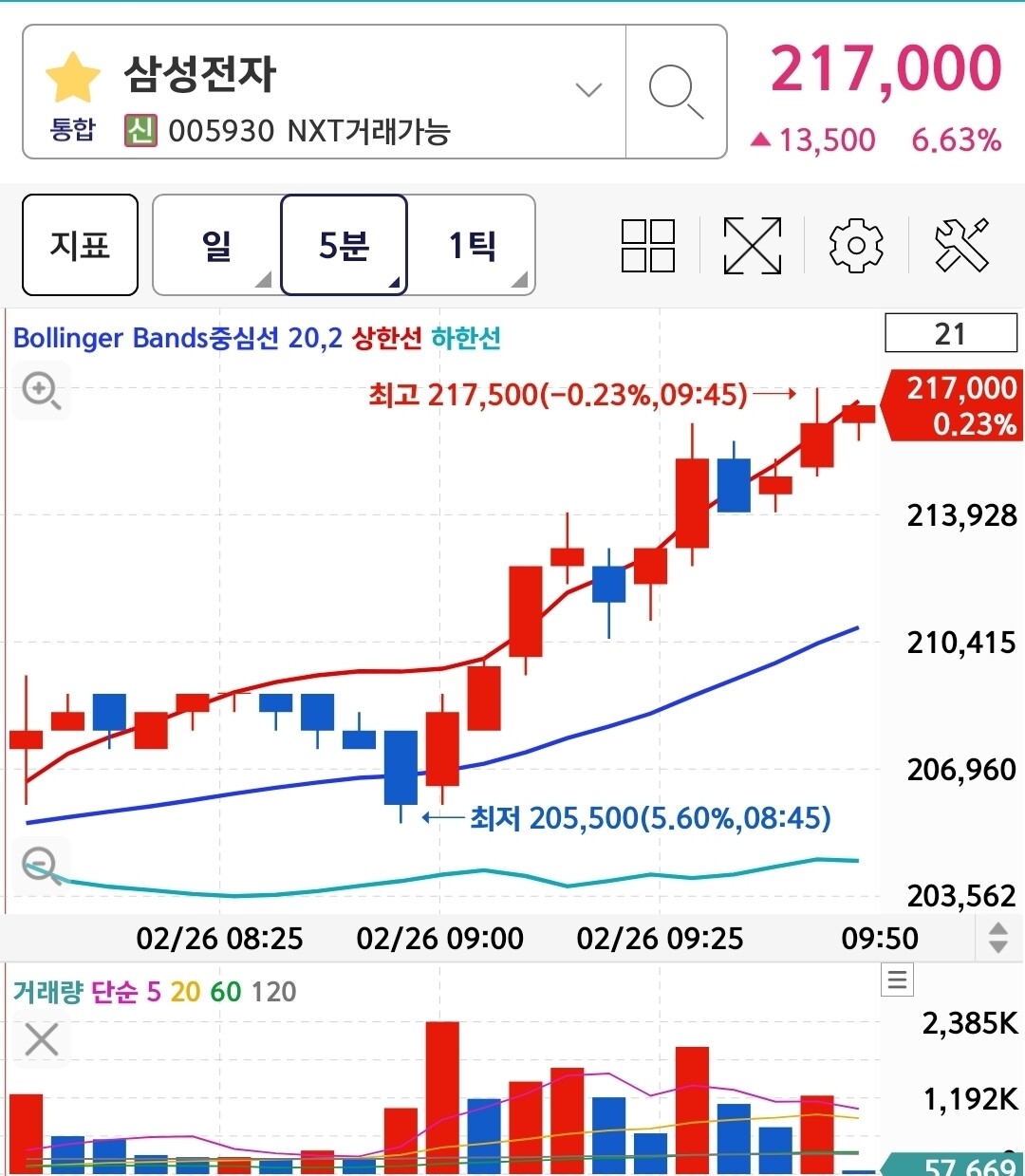The width and height of the screenshot is (1025, 1176).
Task: Open chart settings gear icon
Action: (856, 245)
